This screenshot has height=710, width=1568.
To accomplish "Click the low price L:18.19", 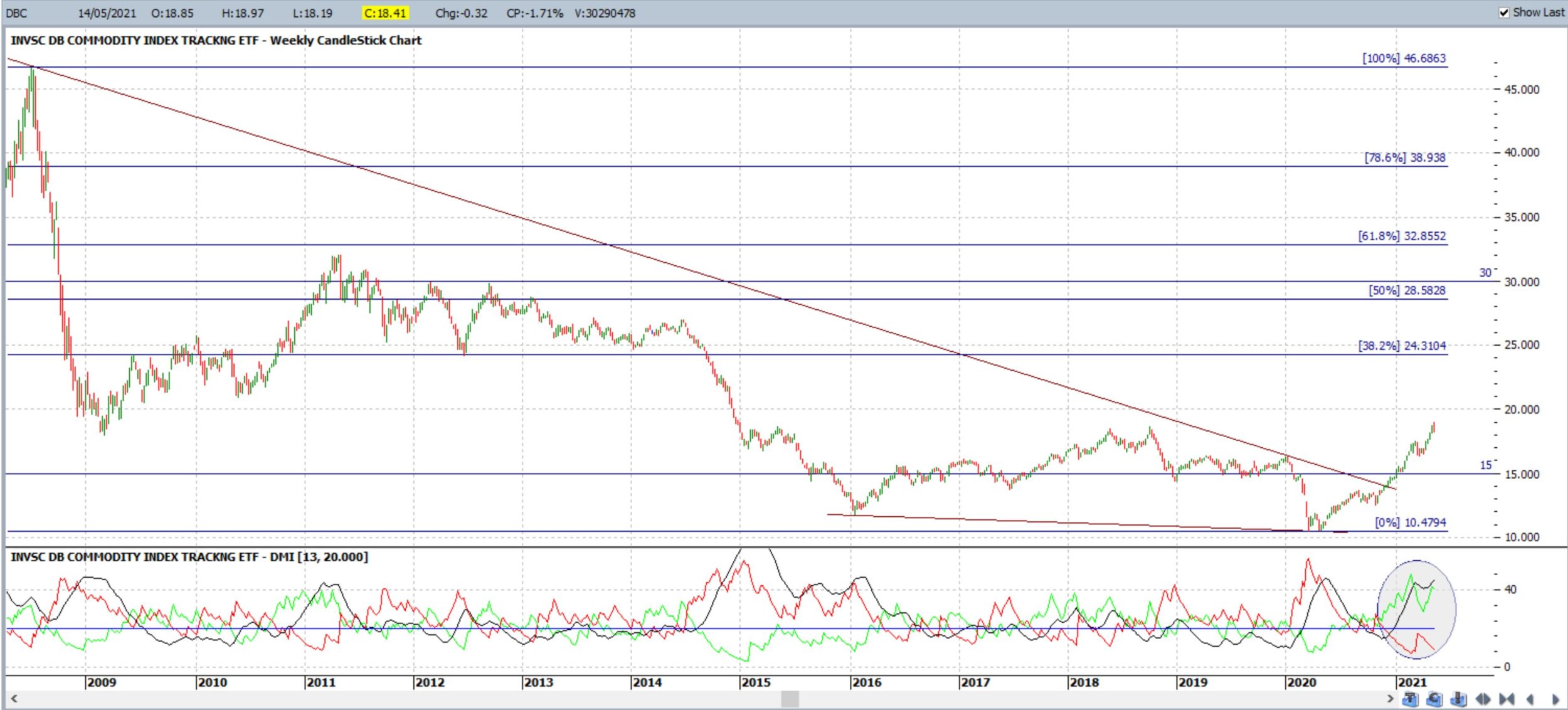I will pos(312,13).
